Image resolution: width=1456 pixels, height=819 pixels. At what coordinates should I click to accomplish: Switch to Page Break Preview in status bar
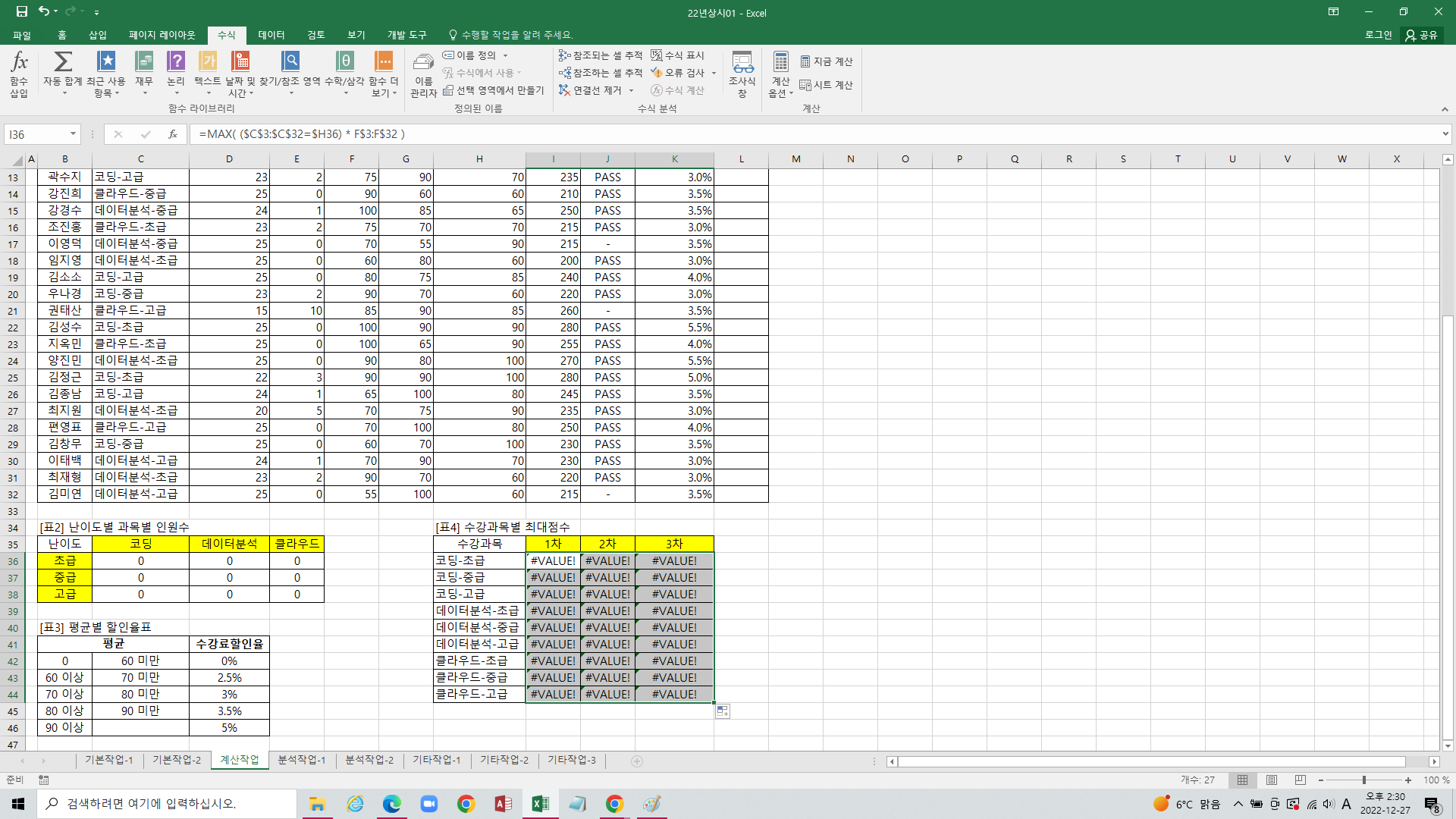click(1300, 780)
